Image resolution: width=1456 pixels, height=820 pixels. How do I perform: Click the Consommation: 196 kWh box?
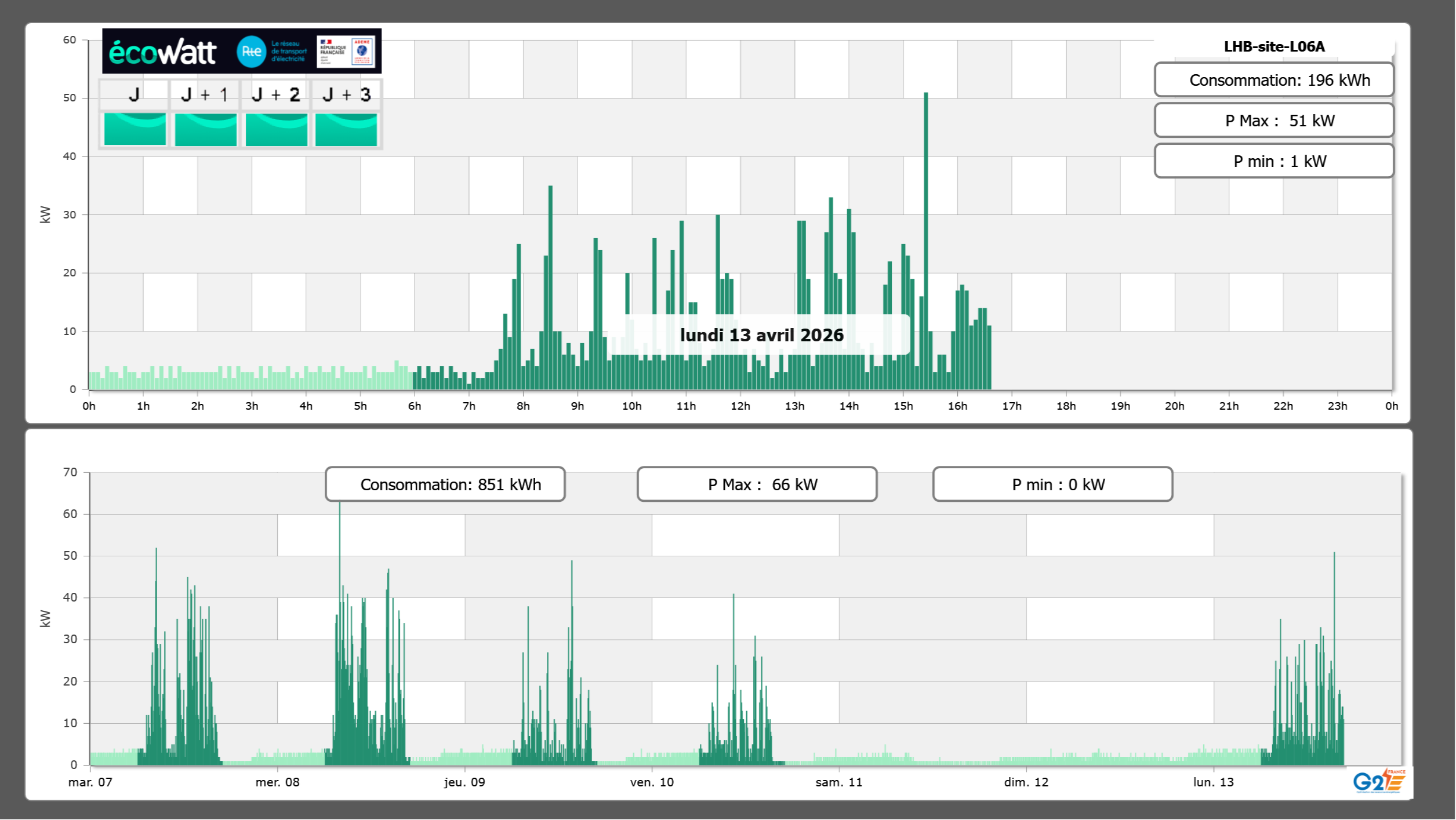click(1274, 80)
